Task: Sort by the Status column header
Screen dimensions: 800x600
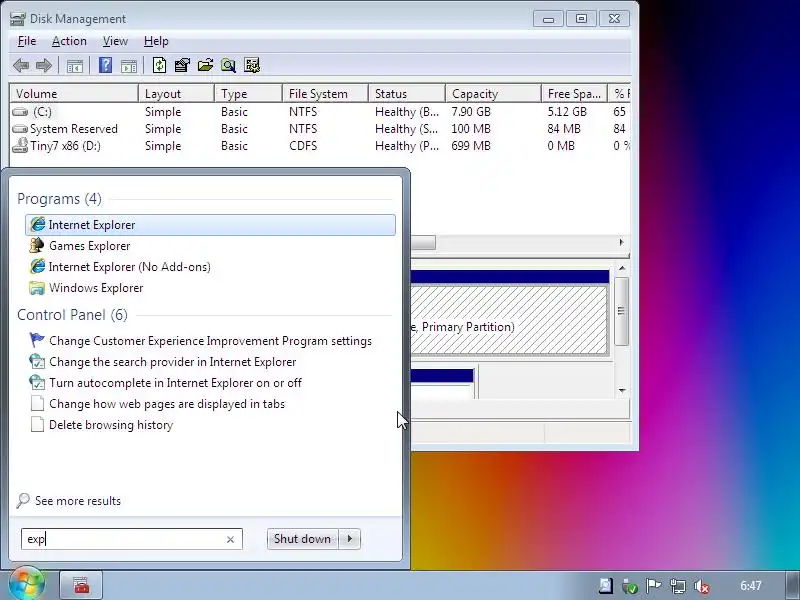Action: 407,94
